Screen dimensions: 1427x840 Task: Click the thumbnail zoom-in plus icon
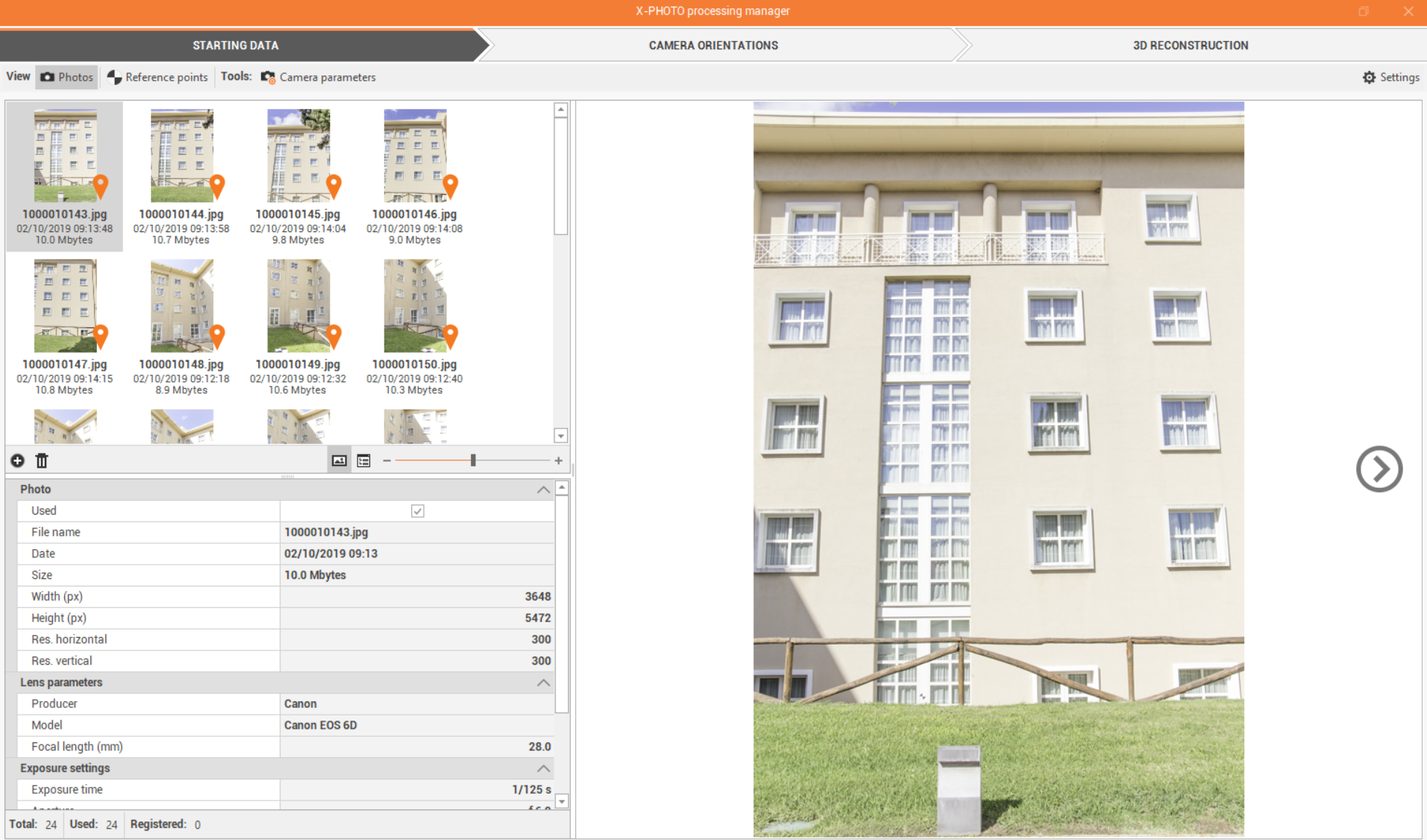click(x=558, y=461)
